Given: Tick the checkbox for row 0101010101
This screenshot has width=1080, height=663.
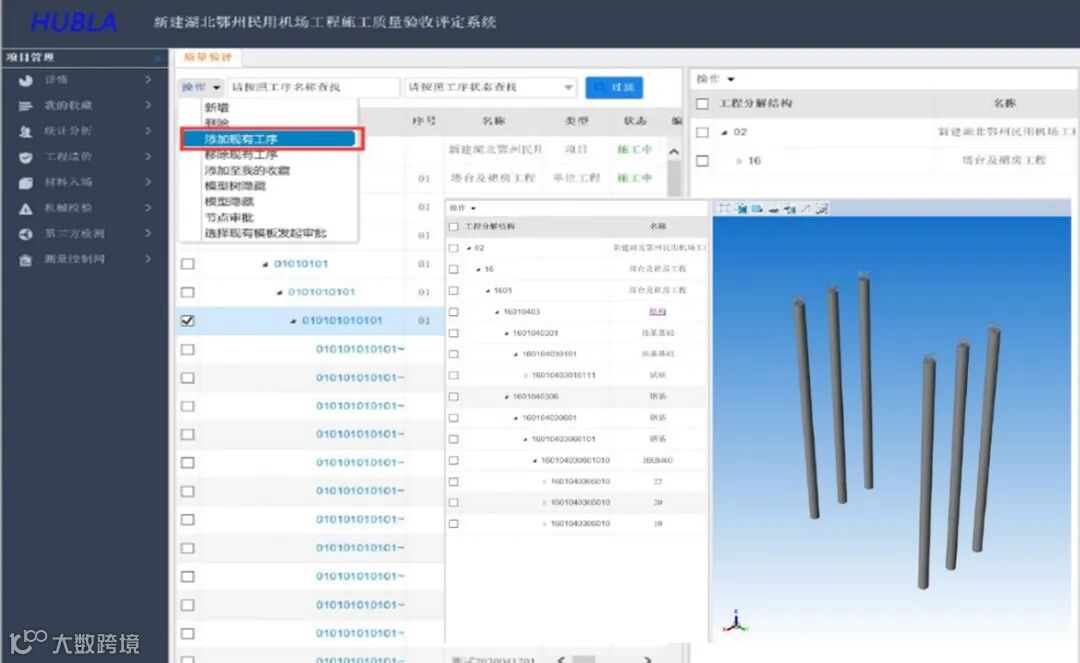Looking at the screenshot, I should pyautogui.click(x=187, y=292).
